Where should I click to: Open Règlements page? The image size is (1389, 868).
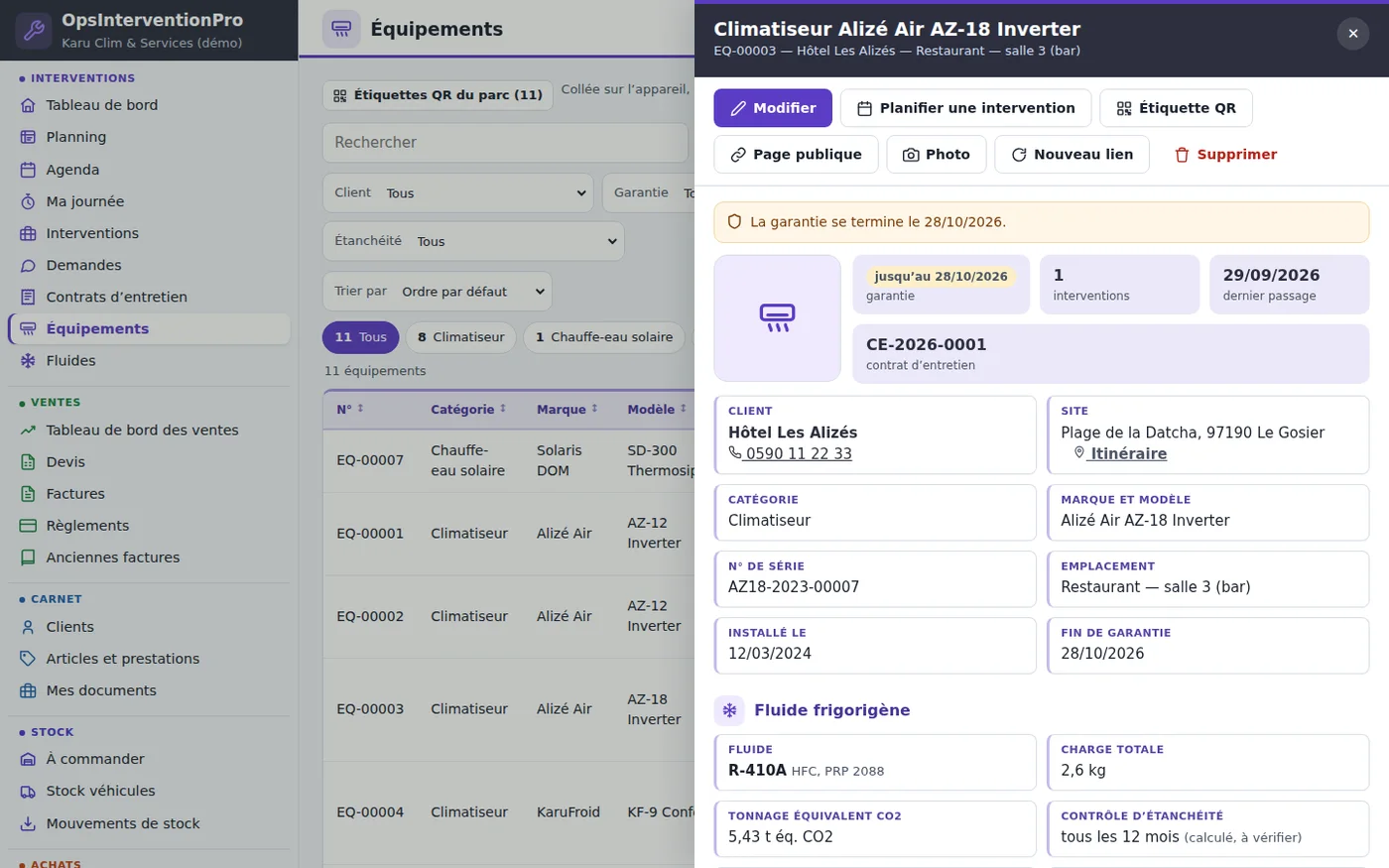tap(149, 526)
